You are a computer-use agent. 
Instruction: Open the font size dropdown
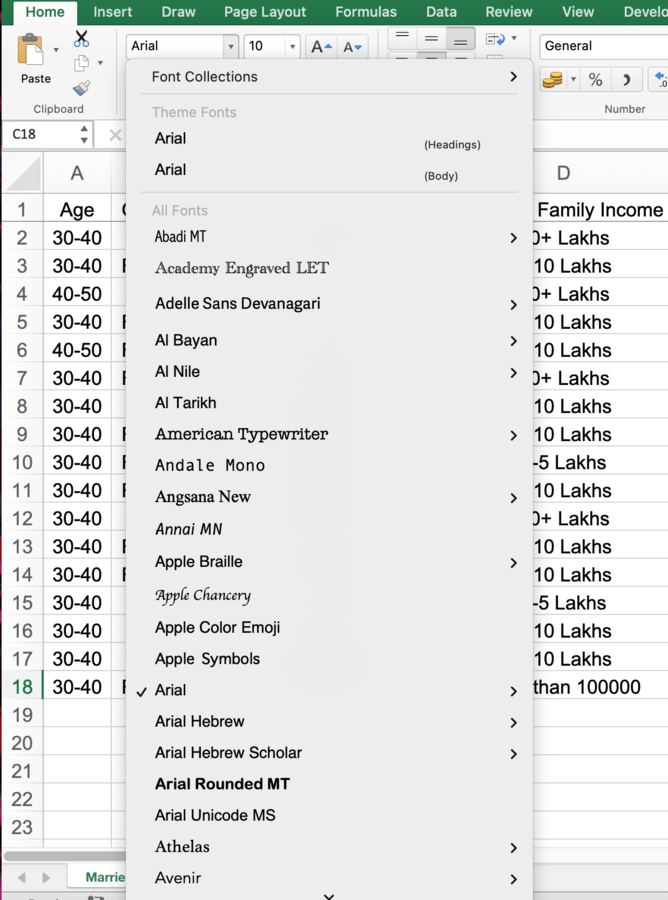tap(292, 46)
